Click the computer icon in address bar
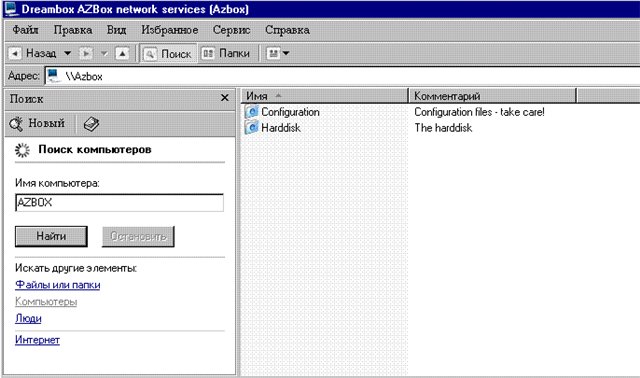 coord(53,76)
